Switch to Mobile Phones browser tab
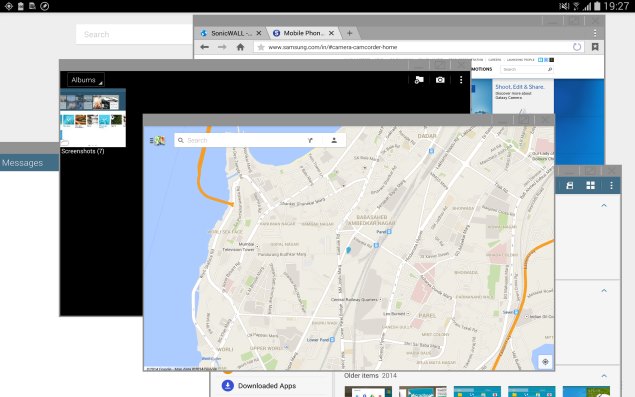The height and width of the screenshot is (397, 635). [x=304, y=33]
